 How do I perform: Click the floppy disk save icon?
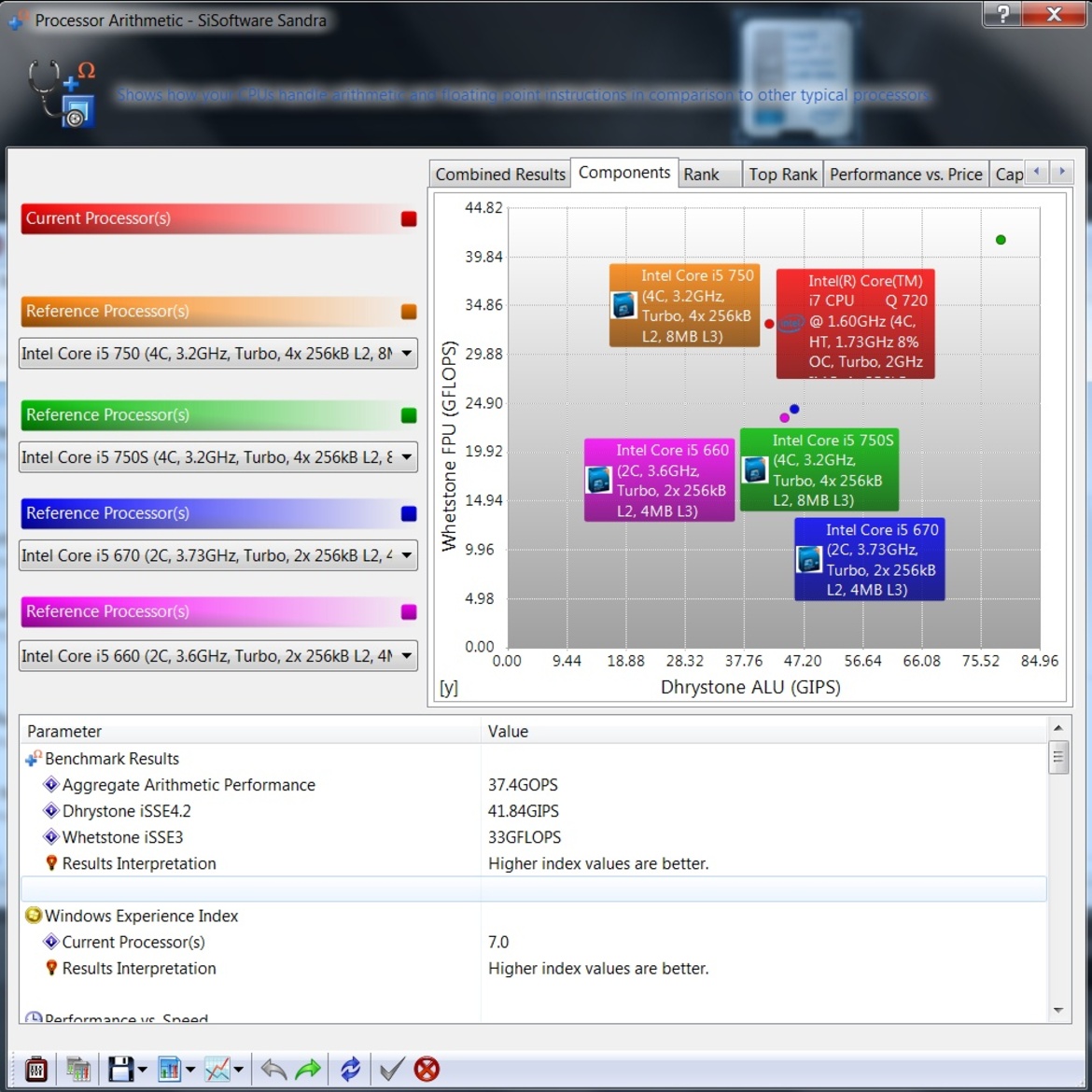coord(120,1069)
